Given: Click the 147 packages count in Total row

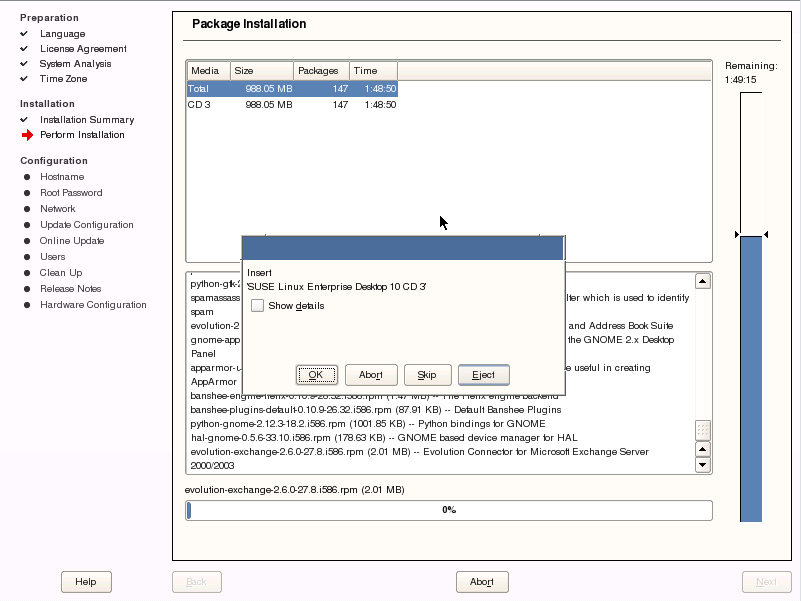Looking at the screenshot, I should [x=340, y=88].
